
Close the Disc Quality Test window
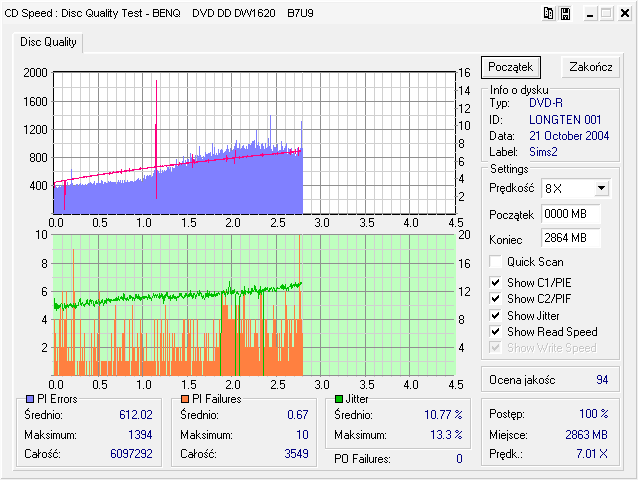pos(625,13)
